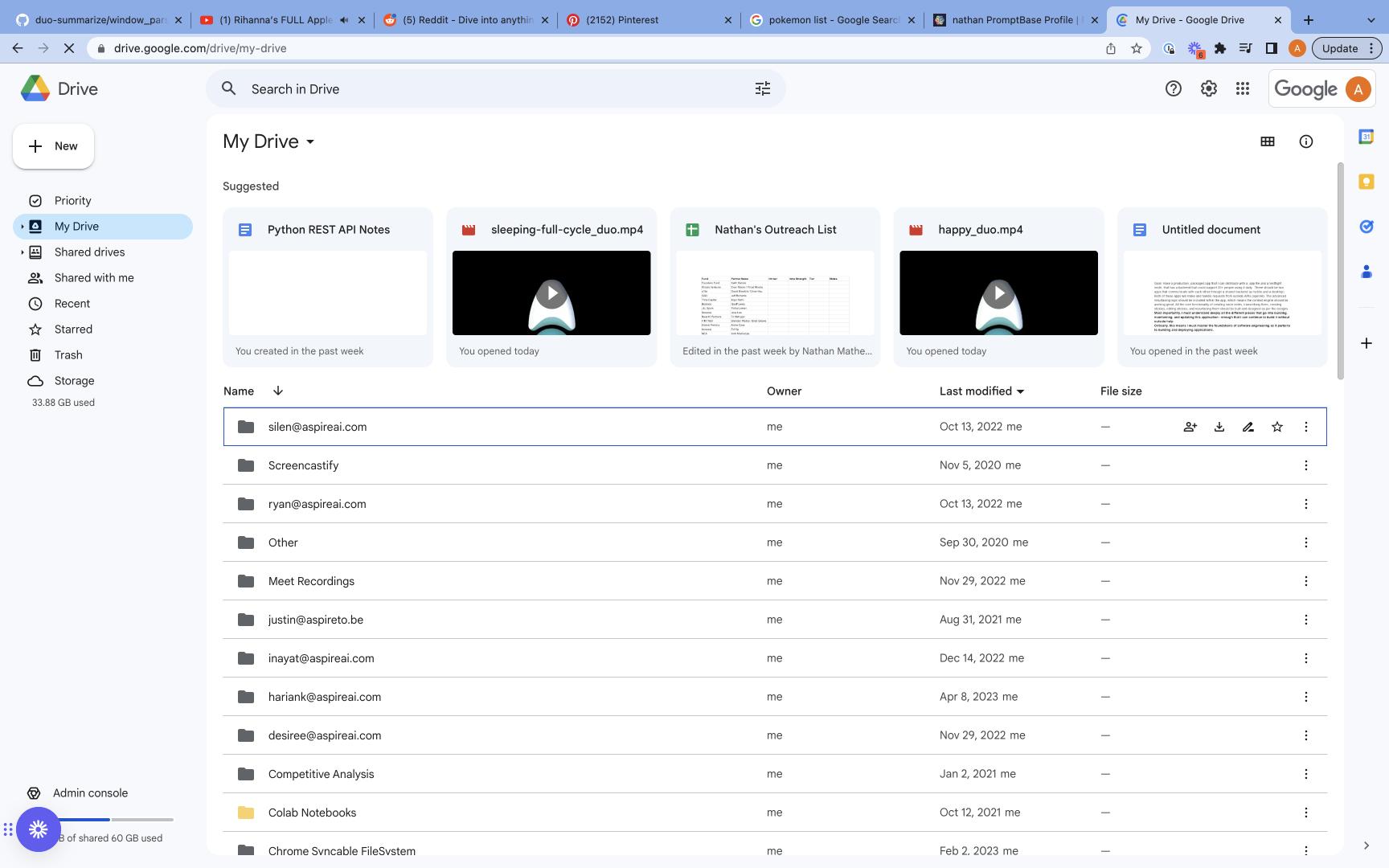Select the Starred sidebar entry
Viewport: 1389px width, 868px height.
(72, 329)
